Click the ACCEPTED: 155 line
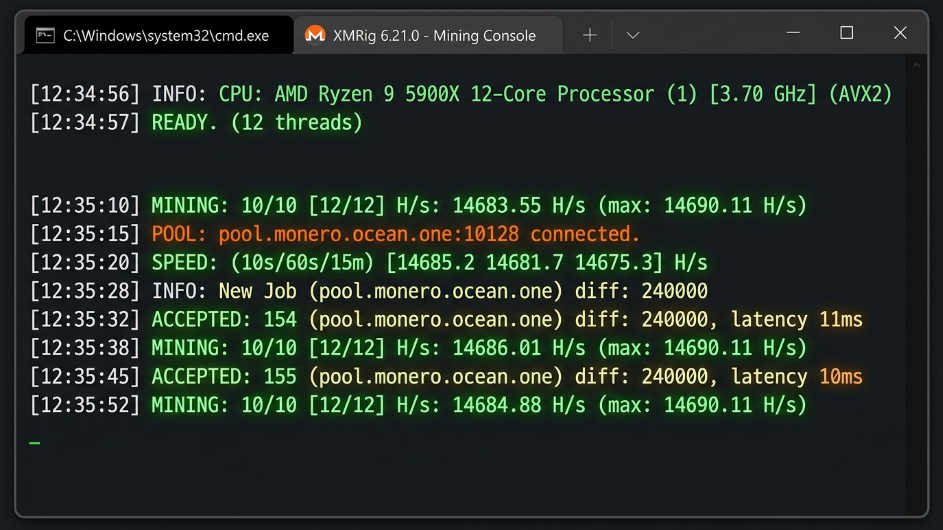Screen dimensions: 943x530 [x=446, y=377]
